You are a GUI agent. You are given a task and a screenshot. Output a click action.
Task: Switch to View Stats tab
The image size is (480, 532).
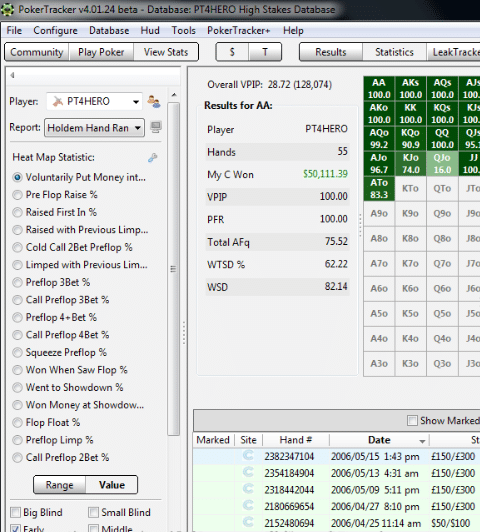pyautogui.click(x=166, y=52)
